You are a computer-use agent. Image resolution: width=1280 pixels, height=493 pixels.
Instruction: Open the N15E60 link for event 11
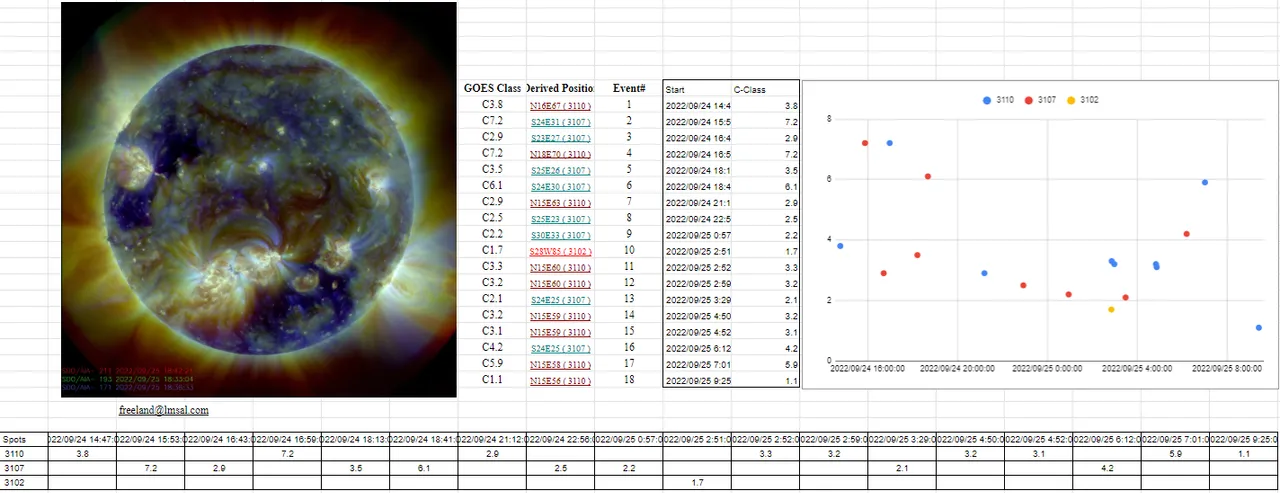coord(560,267)
